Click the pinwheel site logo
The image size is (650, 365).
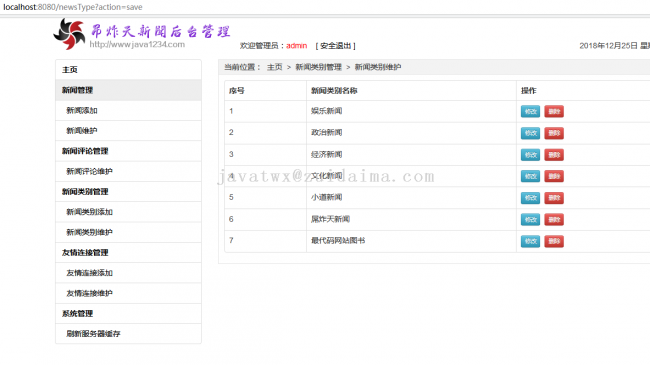(69, 34)
